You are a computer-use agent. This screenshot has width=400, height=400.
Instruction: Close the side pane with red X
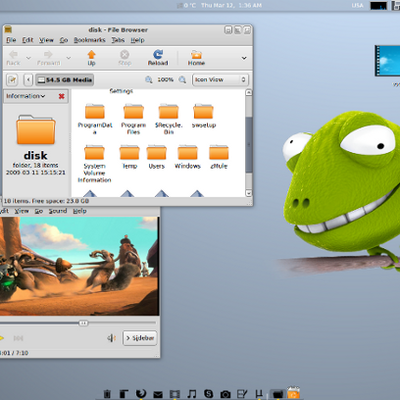click(61, 96)
